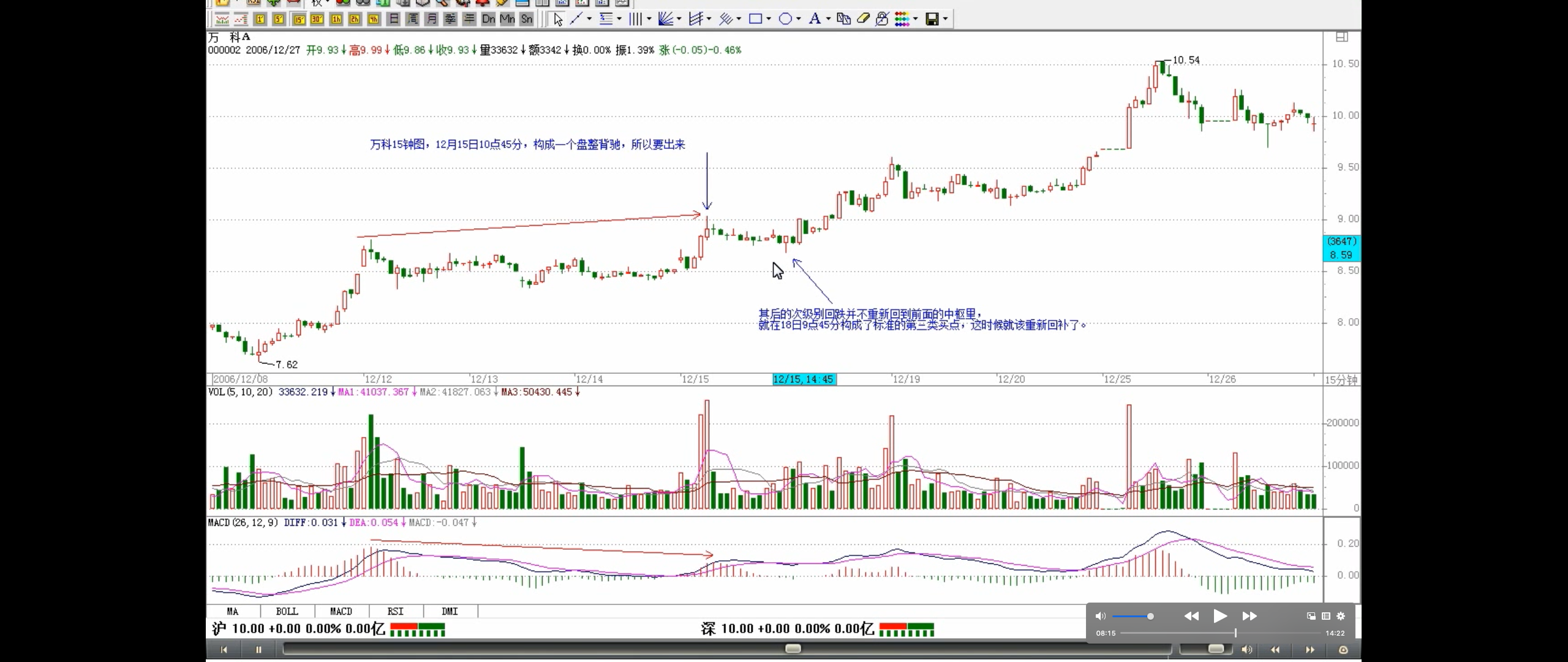Image resolution: width=1568 pixels, height=662 pixels.
Task: Adjust the overlay volume slider
Action: [x=1132, y=616]
